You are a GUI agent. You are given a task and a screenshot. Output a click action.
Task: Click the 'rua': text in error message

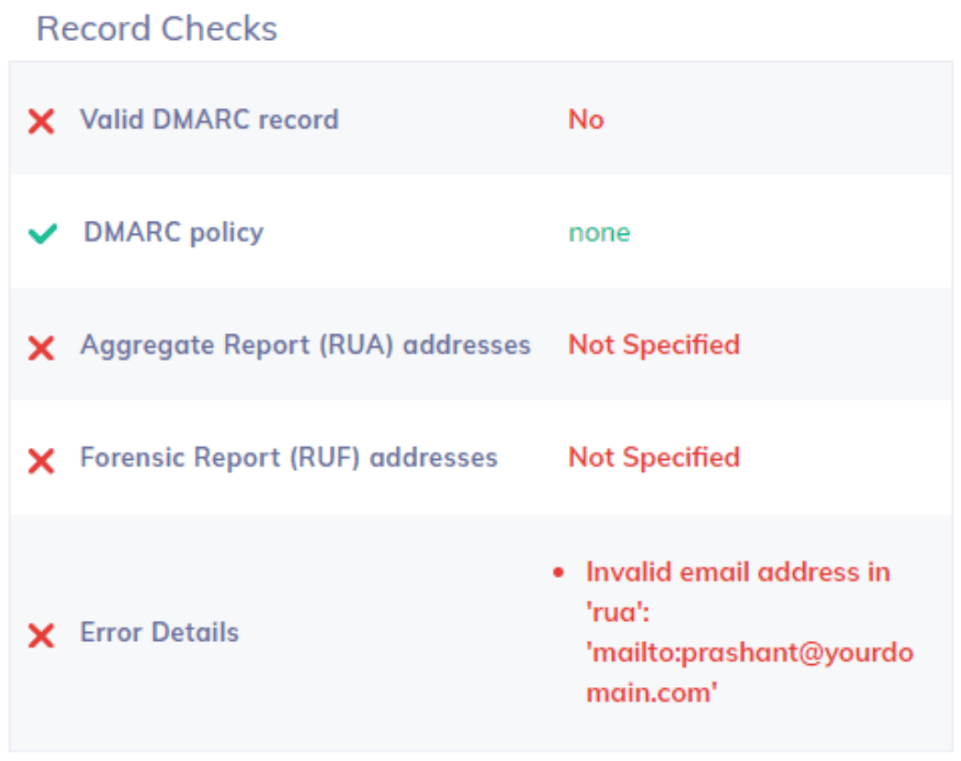620,613
